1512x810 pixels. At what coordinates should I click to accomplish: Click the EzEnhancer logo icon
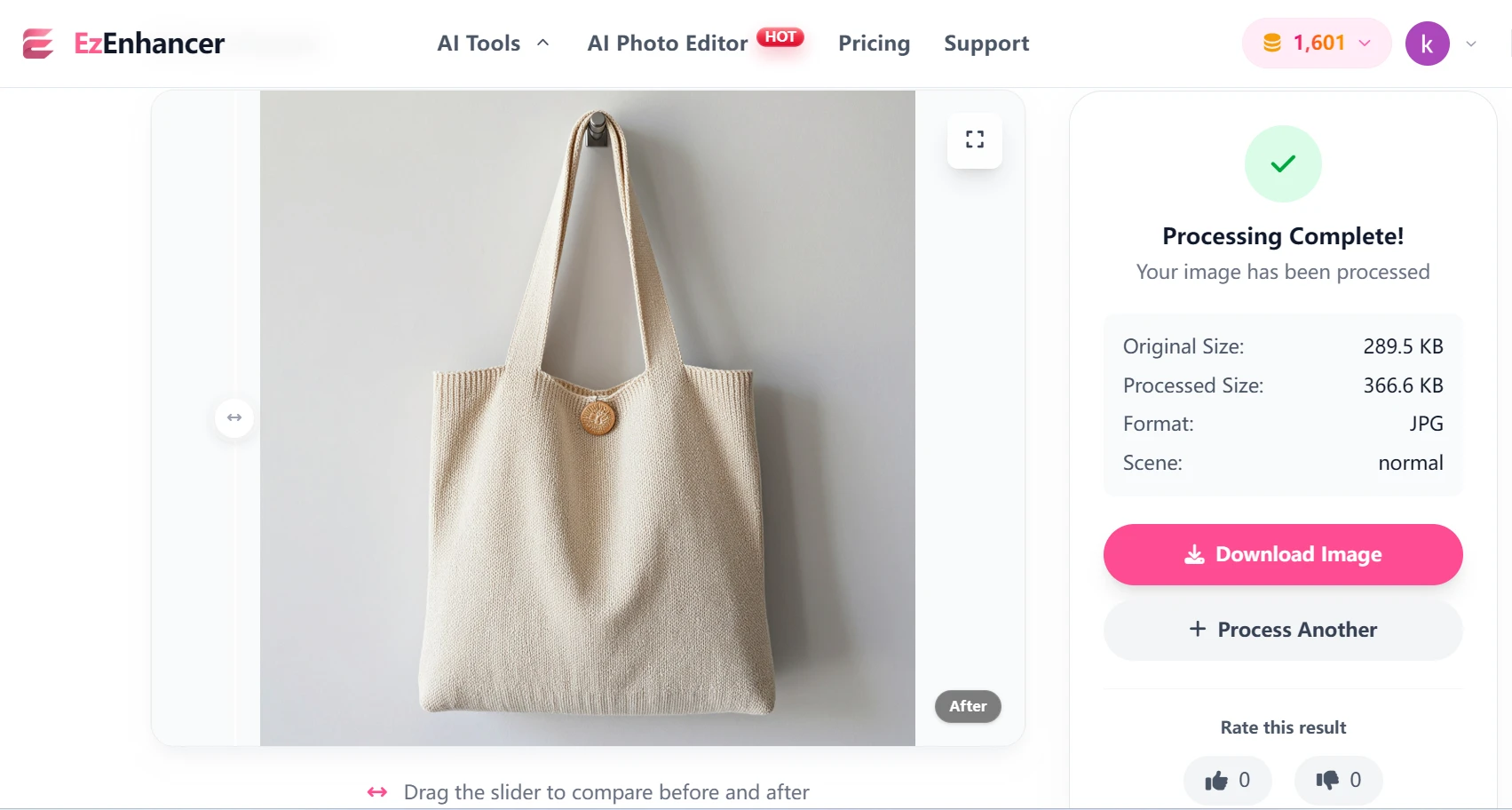pyautogui.click(x=38, y=44)
